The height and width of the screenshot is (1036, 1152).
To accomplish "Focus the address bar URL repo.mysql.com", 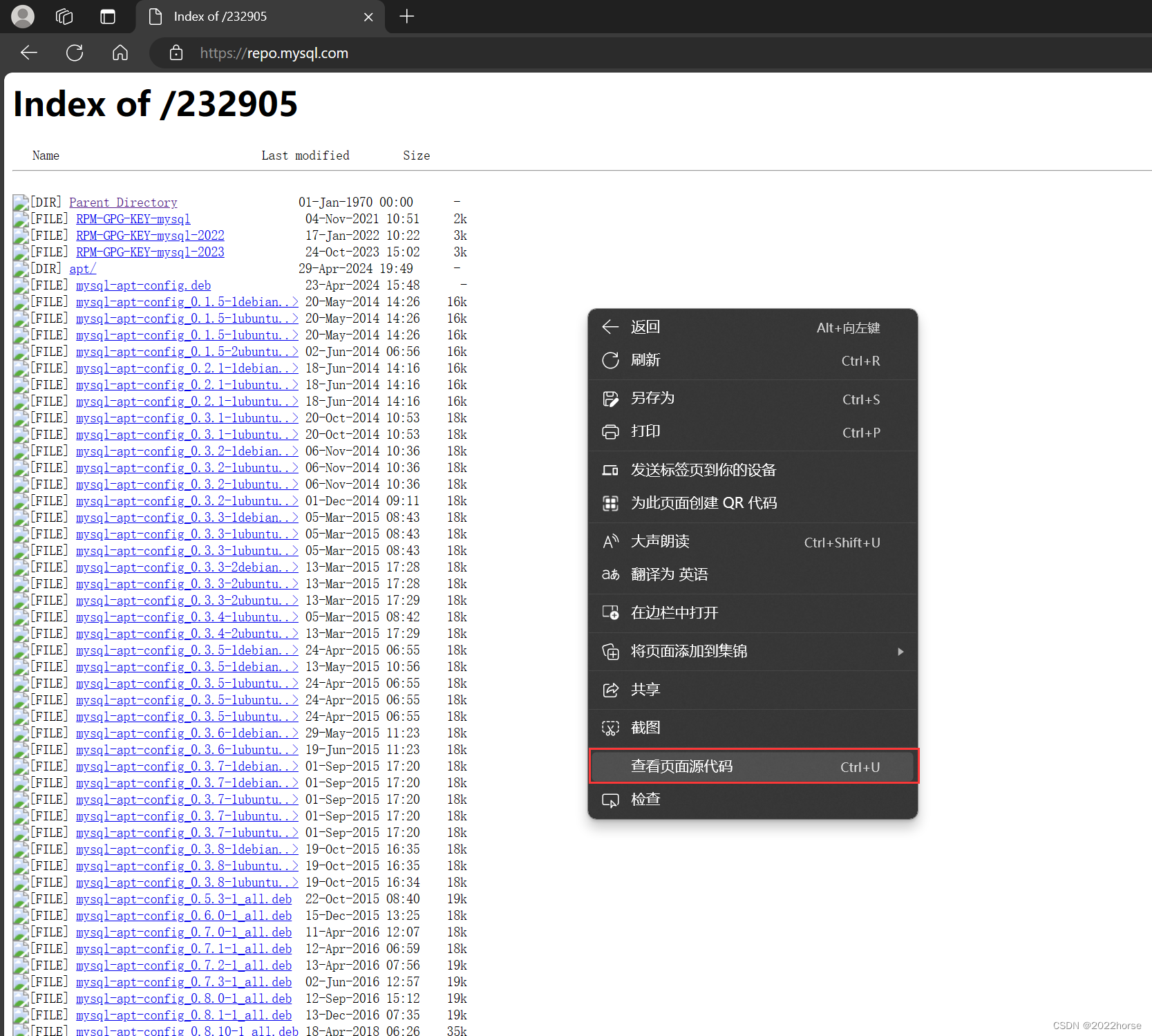I will pos(274,53).
